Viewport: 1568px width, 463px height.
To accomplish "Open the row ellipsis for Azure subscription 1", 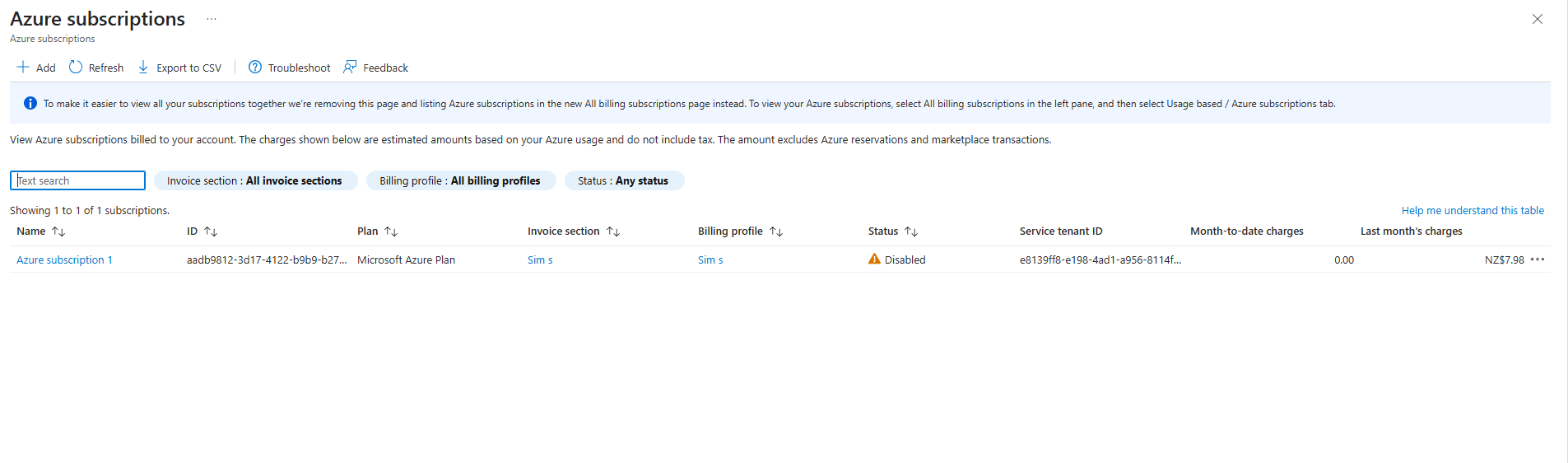I will [1538, 260].
